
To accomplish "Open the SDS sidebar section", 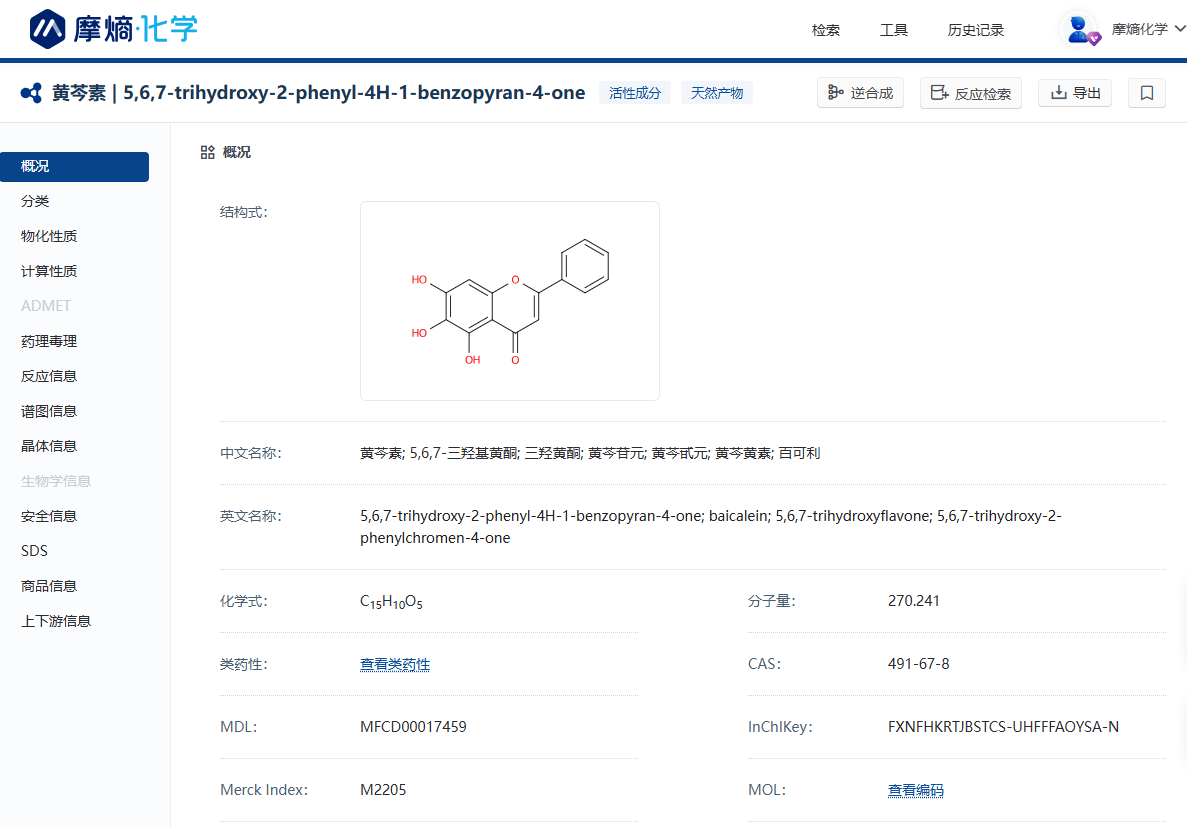I will (x=34, y=551).
